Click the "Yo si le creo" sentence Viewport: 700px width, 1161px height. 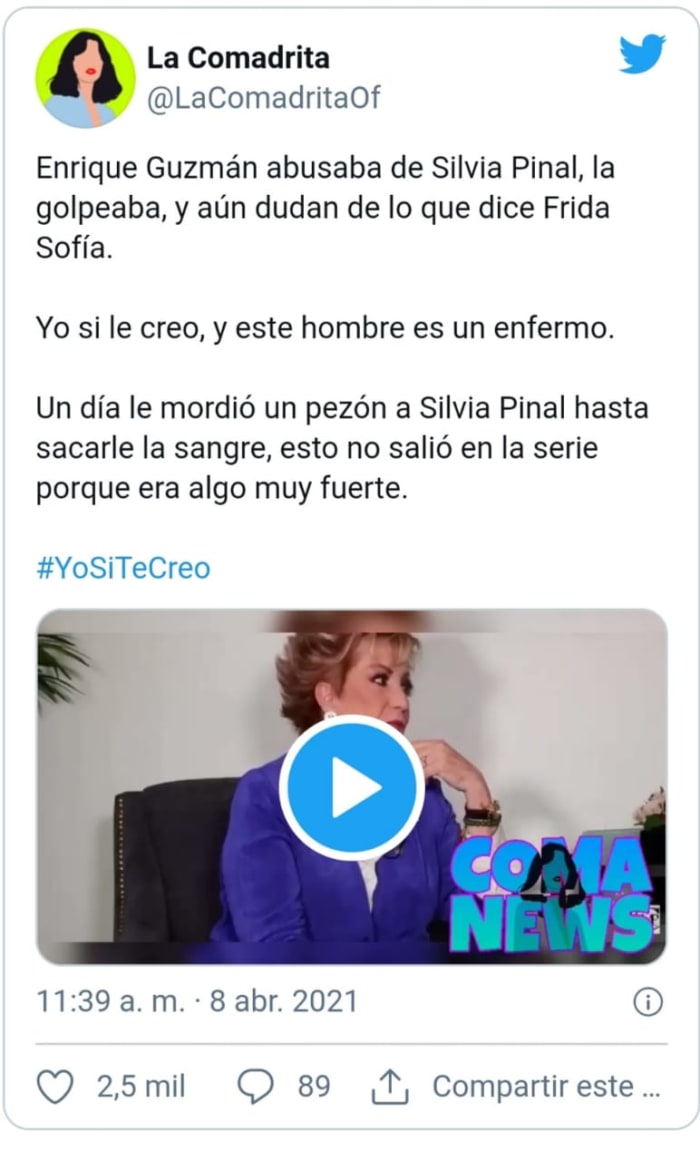click(x=325, y=328)
